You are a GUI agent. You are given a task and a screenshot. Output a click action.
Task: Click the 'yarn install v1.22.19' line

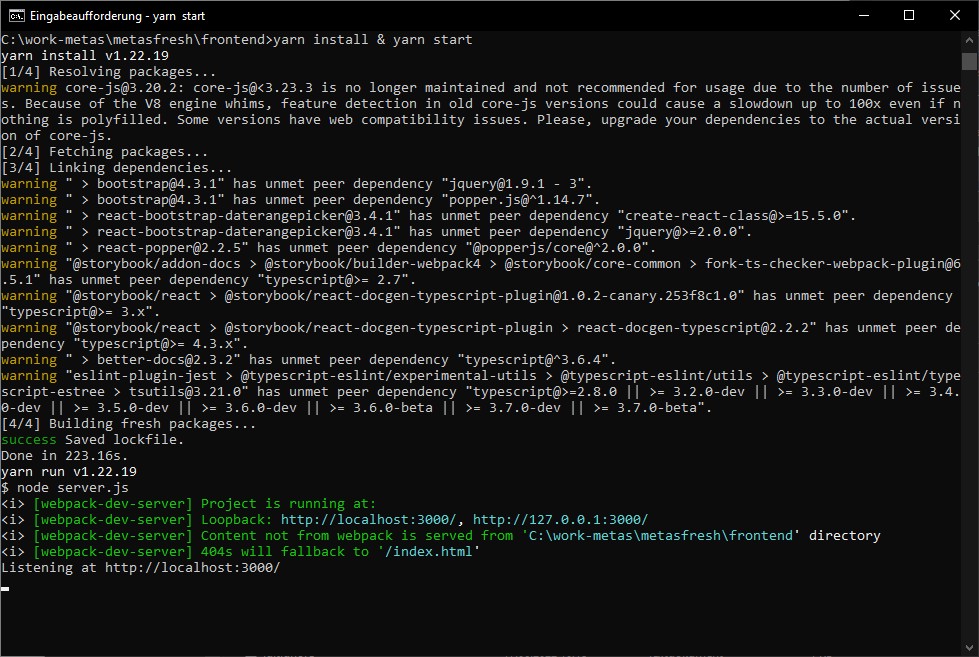coord(85,56)
